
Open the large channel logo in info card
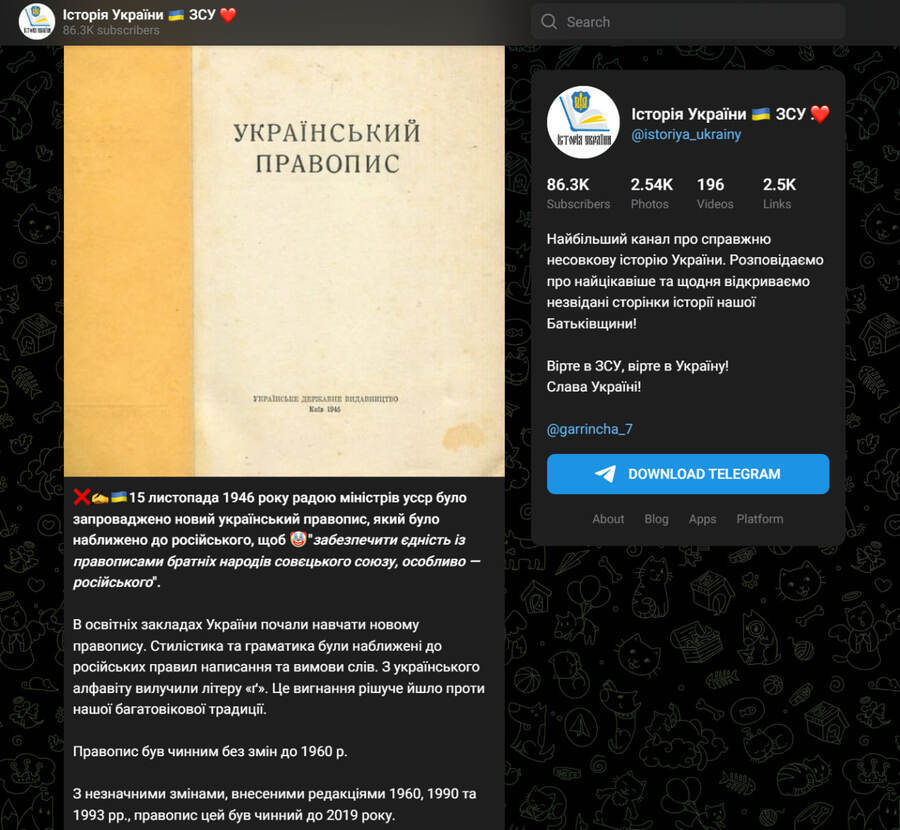[583, 122]
